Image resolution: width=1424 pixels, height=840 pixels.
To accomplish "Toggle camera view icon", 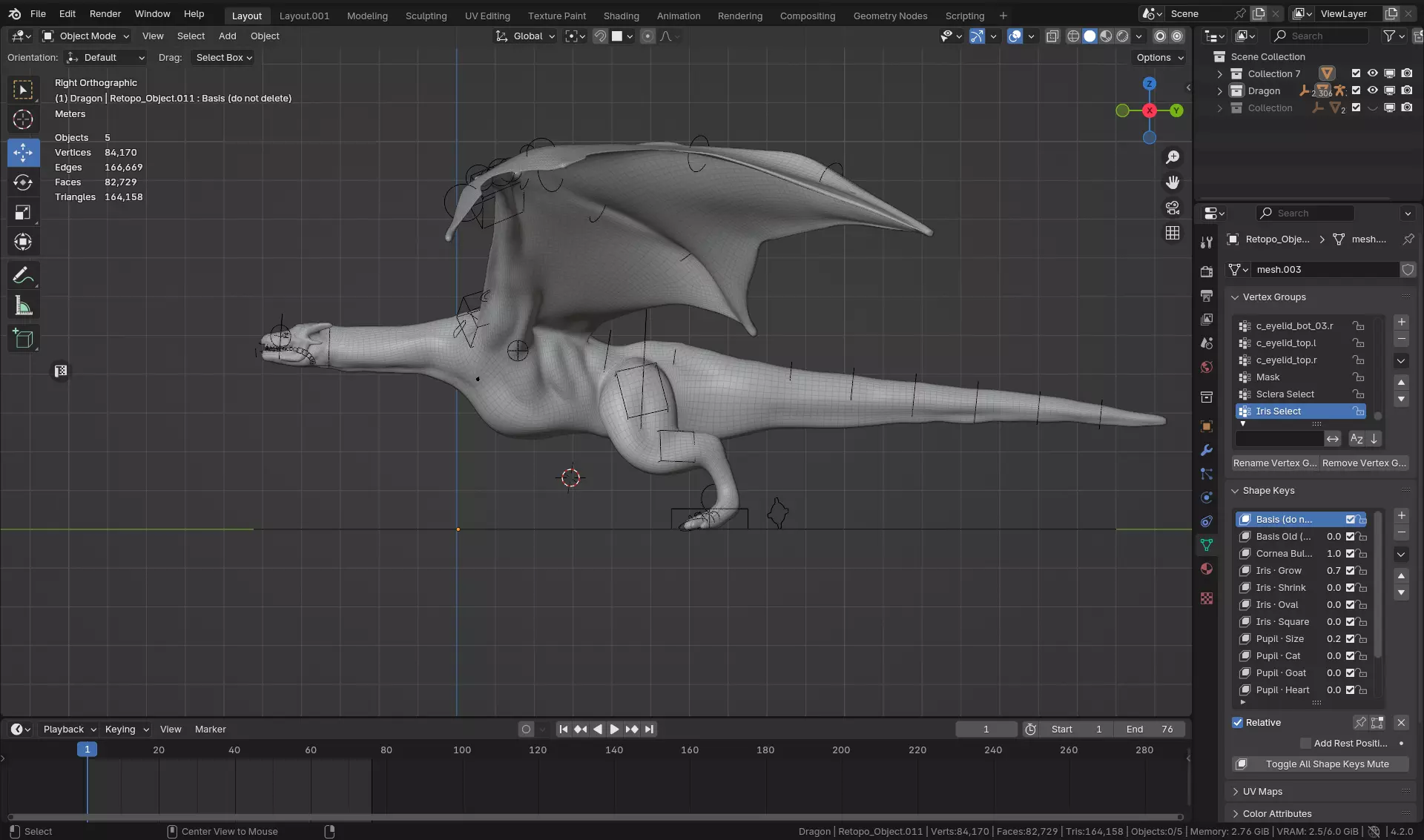I will point(1173,208).
